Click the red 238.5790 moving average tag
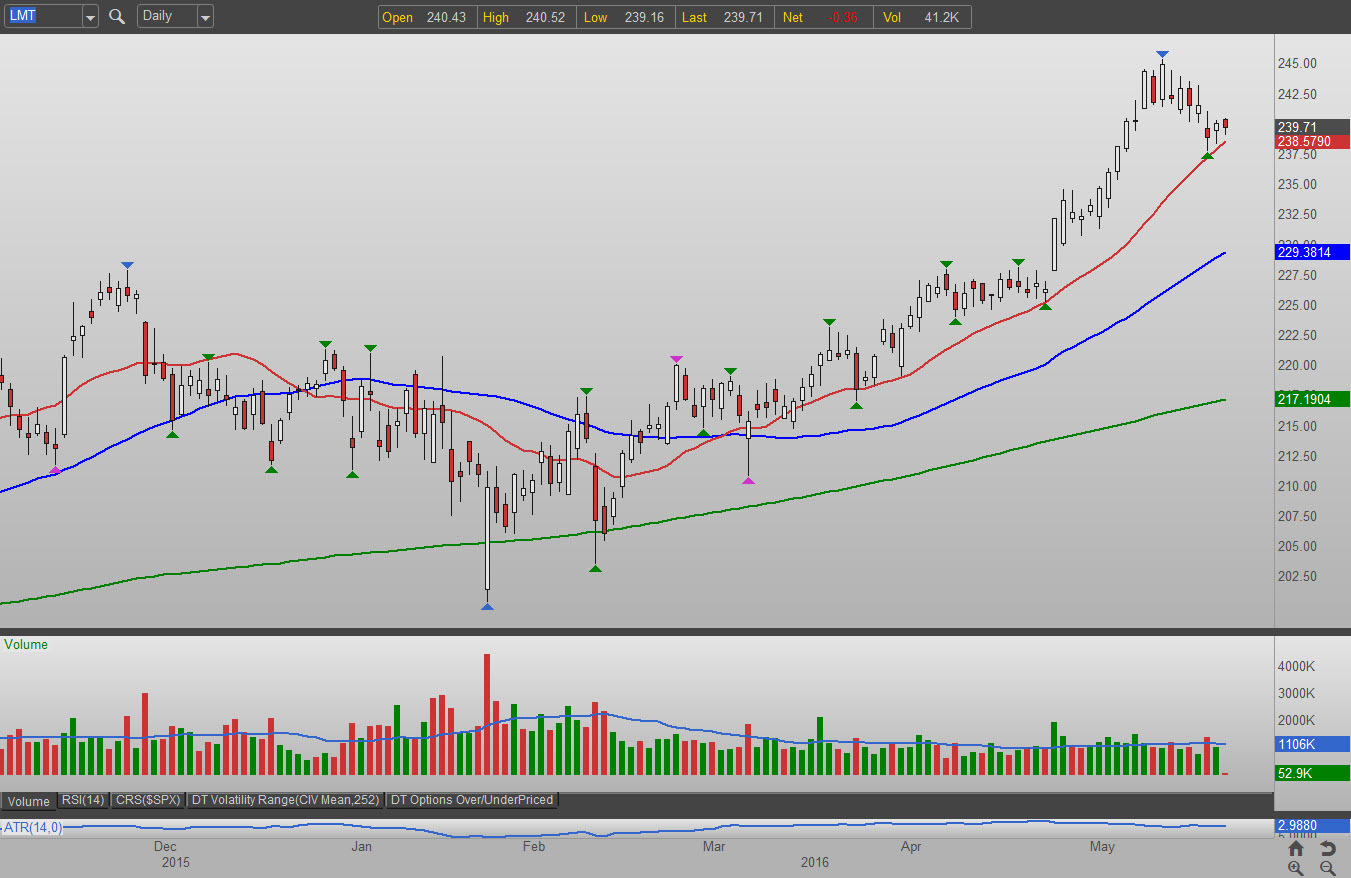This screenshot has height=878, width=1351. tap(1312, 142)
